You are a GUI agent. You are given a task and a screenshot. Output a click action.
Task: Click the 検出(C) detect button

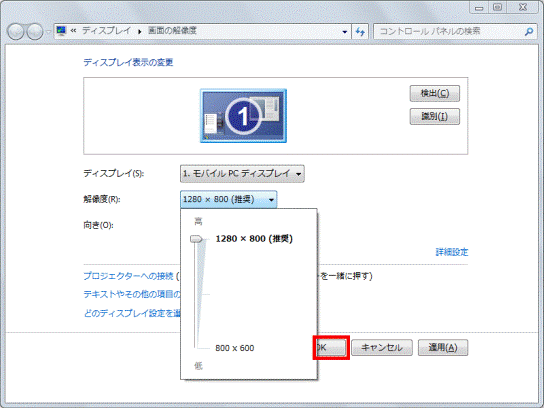point(435,93)
